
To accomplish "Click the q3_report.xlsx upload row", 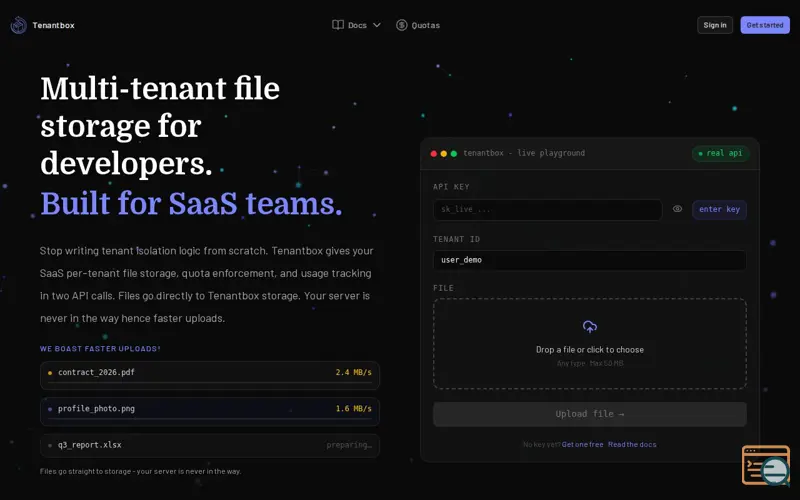I will pyautogui.click(x=210, y=445).
